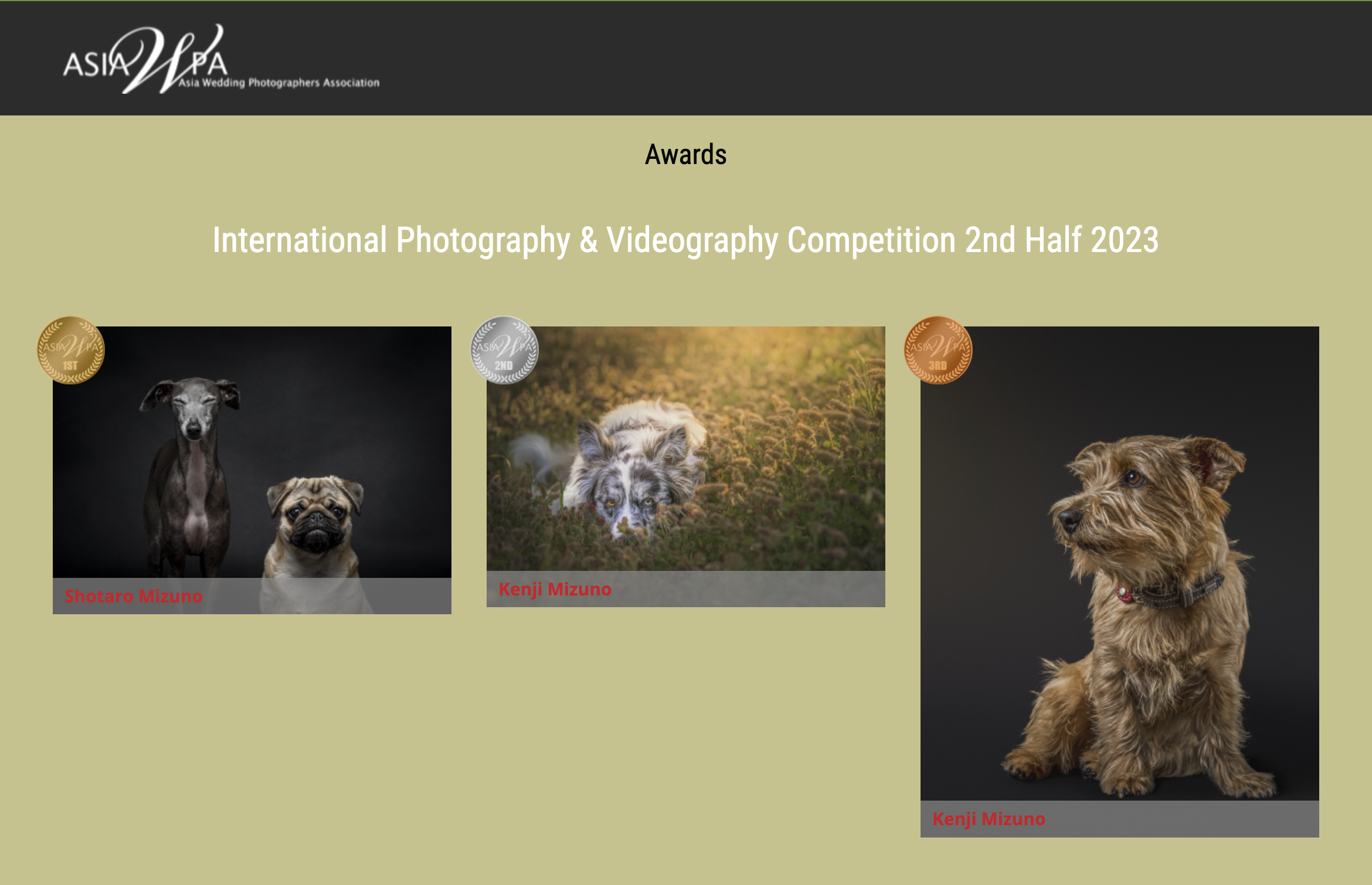Click the Asia Wedding Photographers Association tagline

click(279, 83)
